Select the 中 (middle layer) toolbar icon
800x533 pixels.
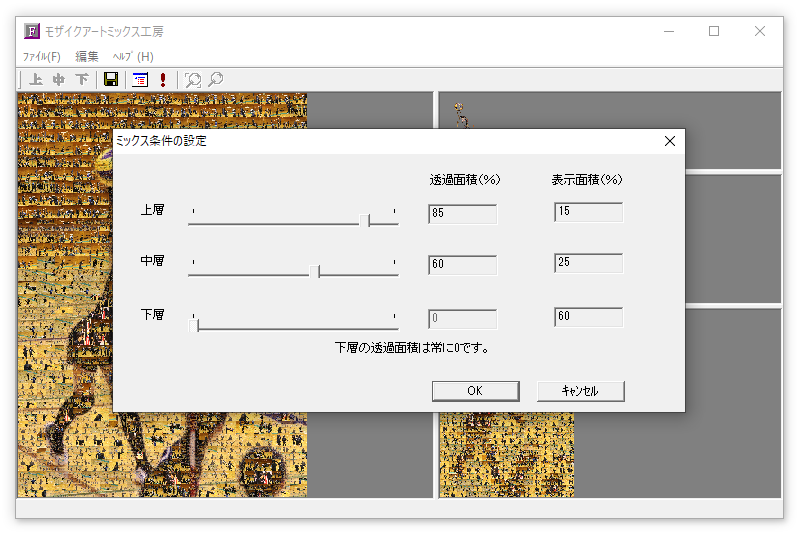[x=59, y=79]
